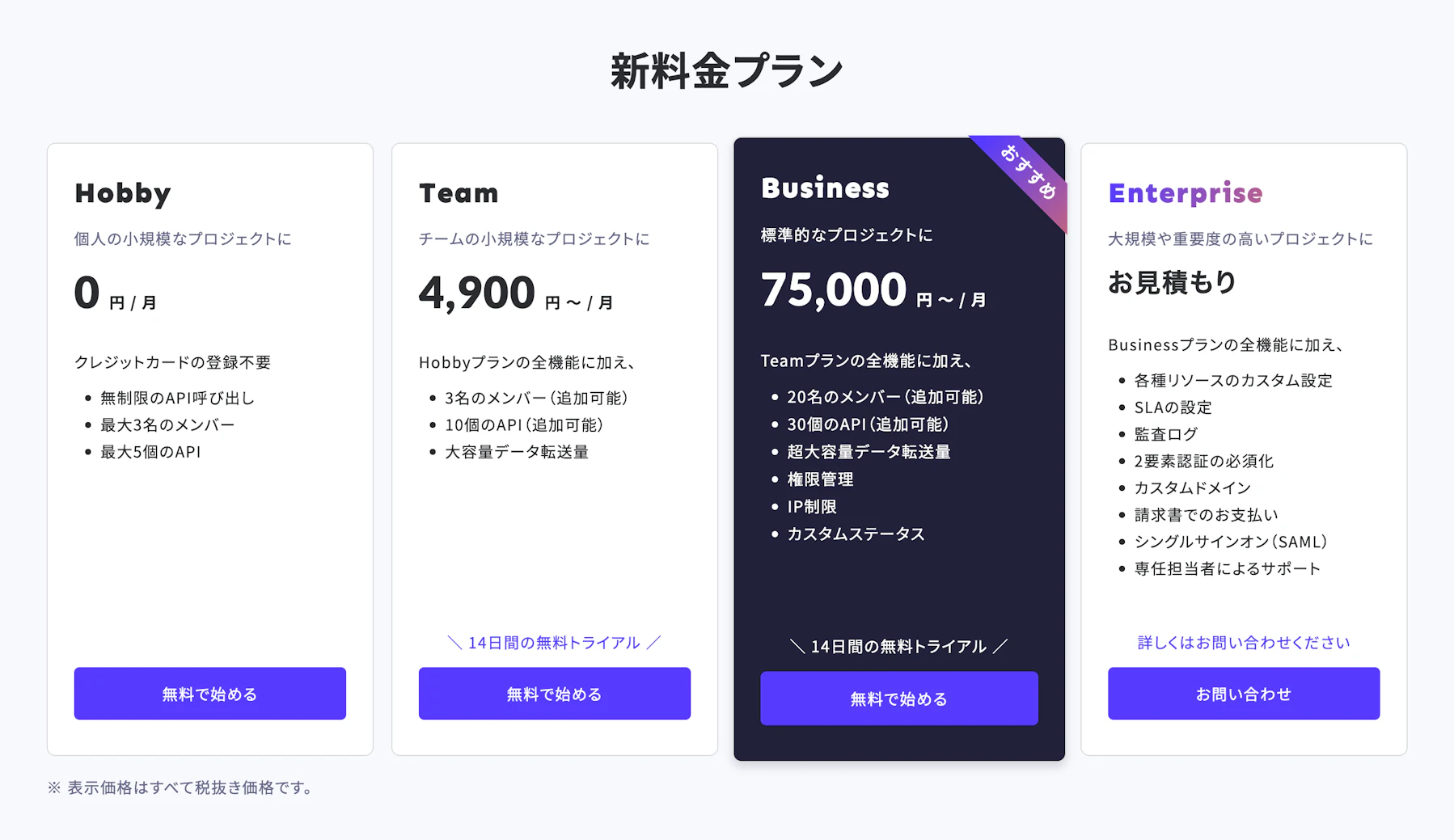
Task: Click Team plan's 無料で始める button
Action: 555,694
